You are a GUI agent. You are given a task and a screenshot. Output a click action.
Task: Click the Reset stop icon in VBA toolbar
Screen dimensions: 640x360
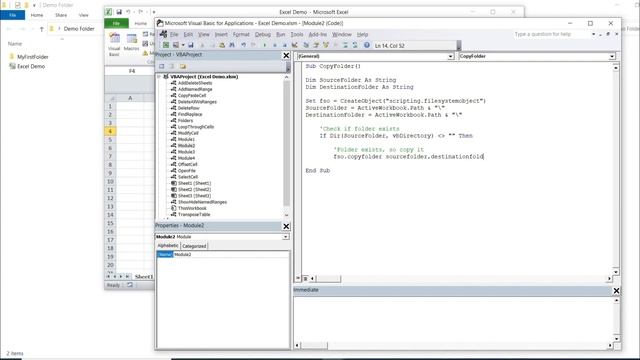284,45
